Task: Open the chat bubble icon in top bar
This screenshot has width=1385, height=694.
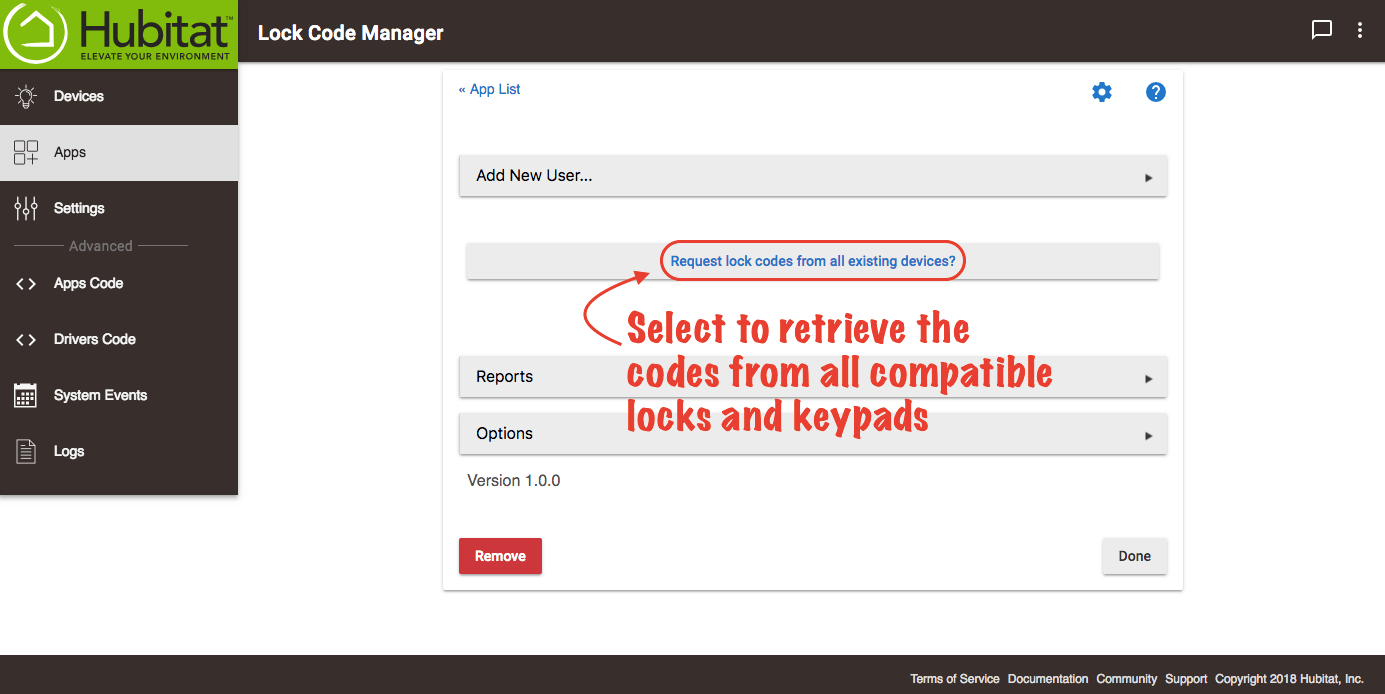Action: pos(1321,30)
